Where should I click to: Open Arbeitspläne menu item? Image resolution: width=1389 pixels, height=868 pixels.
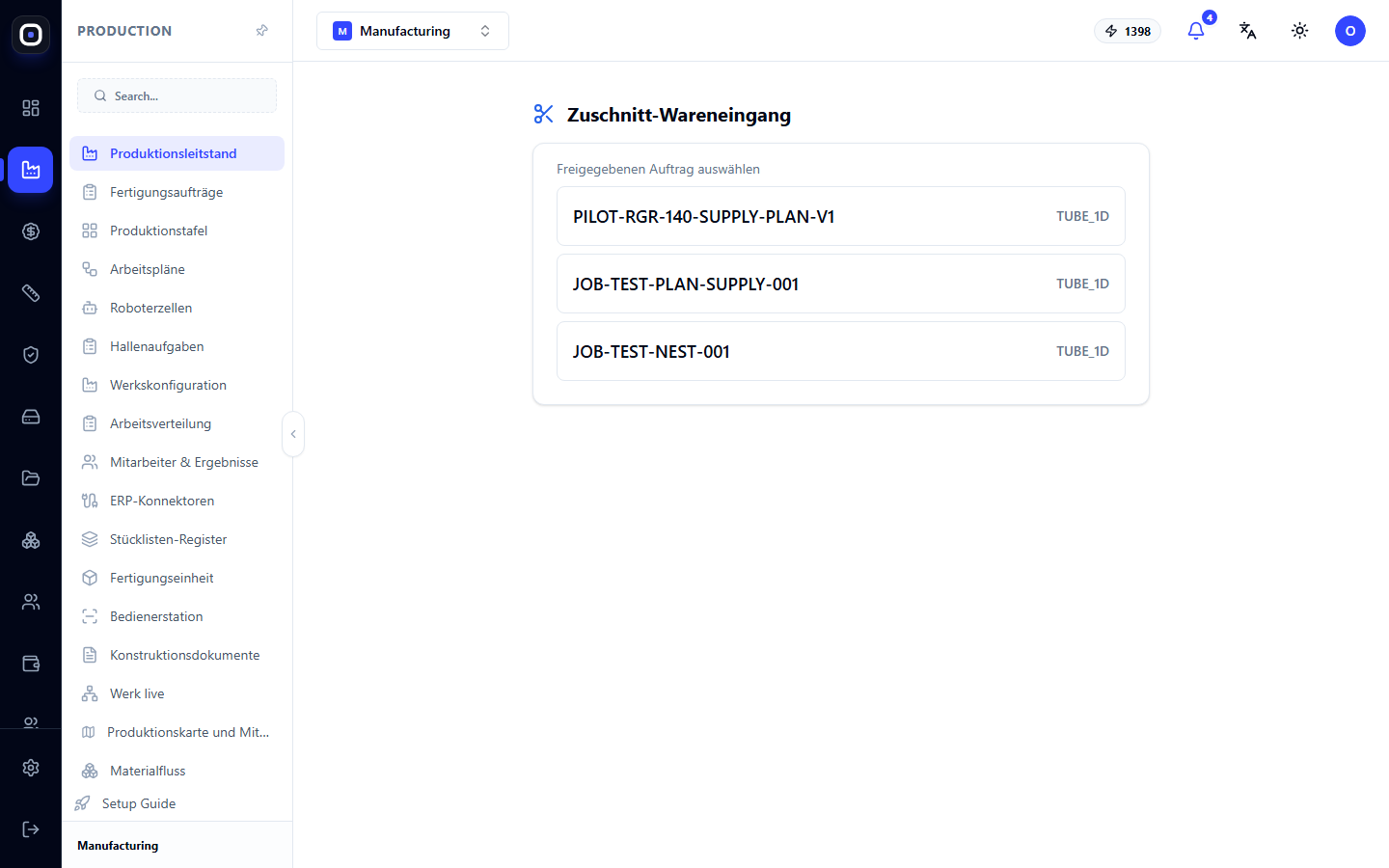[177, 269]
